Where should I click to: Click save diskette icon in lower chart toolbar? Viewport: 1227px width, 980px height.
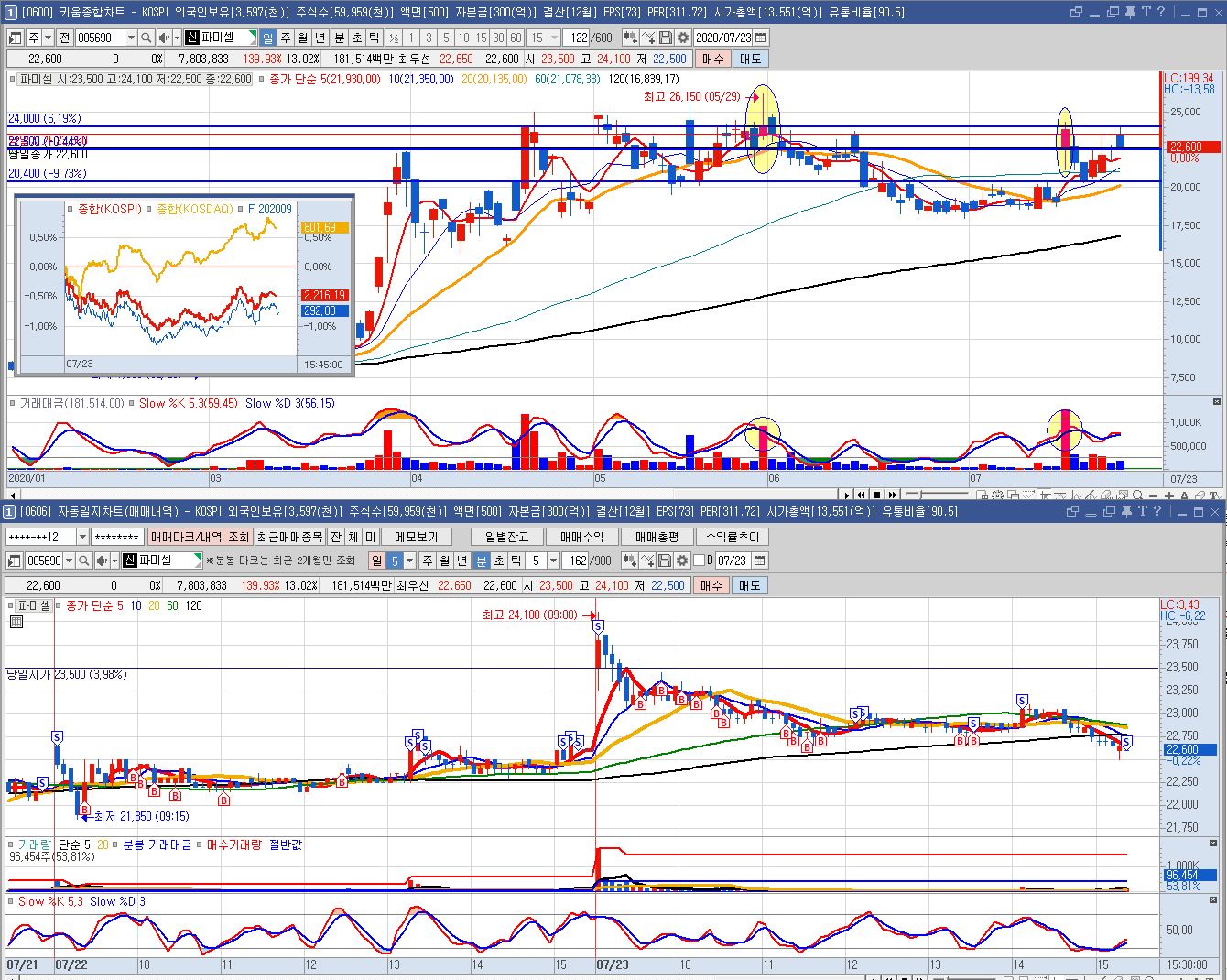[x=665, y=561]
